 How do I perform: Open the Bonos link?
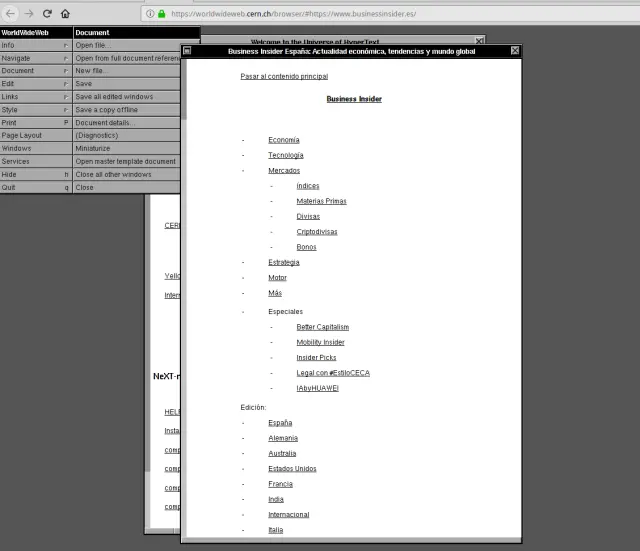click(x=306, y=247)
